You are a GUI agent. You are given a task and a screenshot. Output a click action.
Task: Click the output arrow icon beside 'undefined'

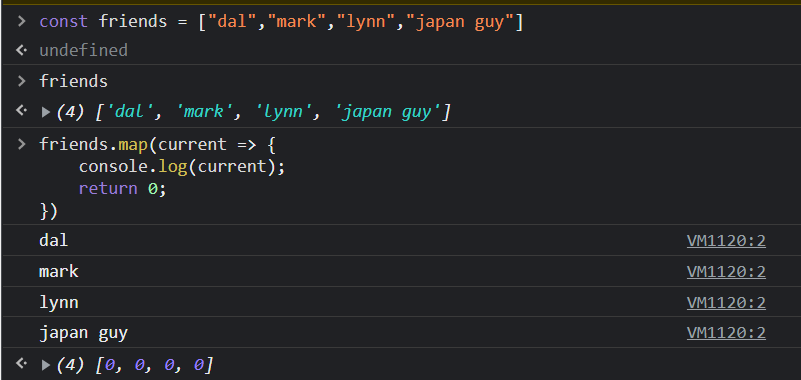21,50
